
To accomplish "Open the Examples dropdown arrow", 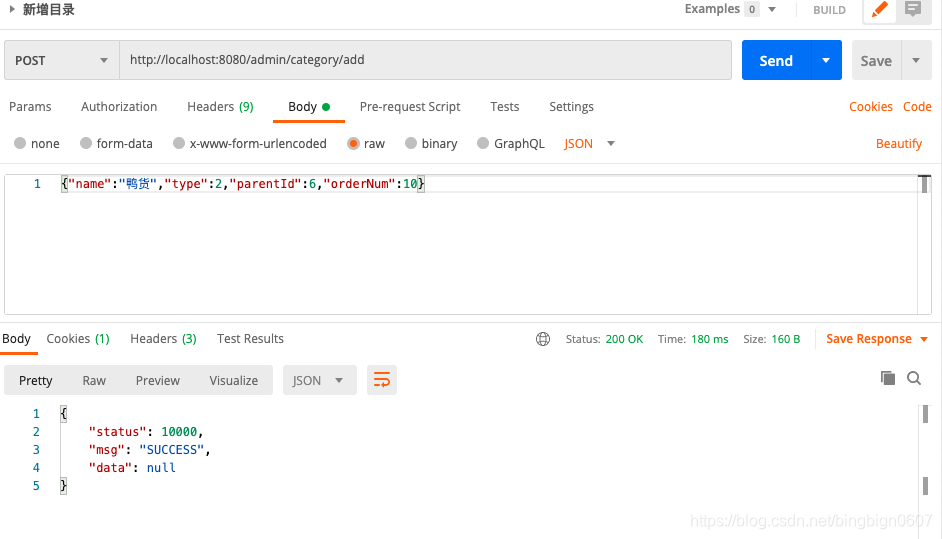I will pos(772,9).
